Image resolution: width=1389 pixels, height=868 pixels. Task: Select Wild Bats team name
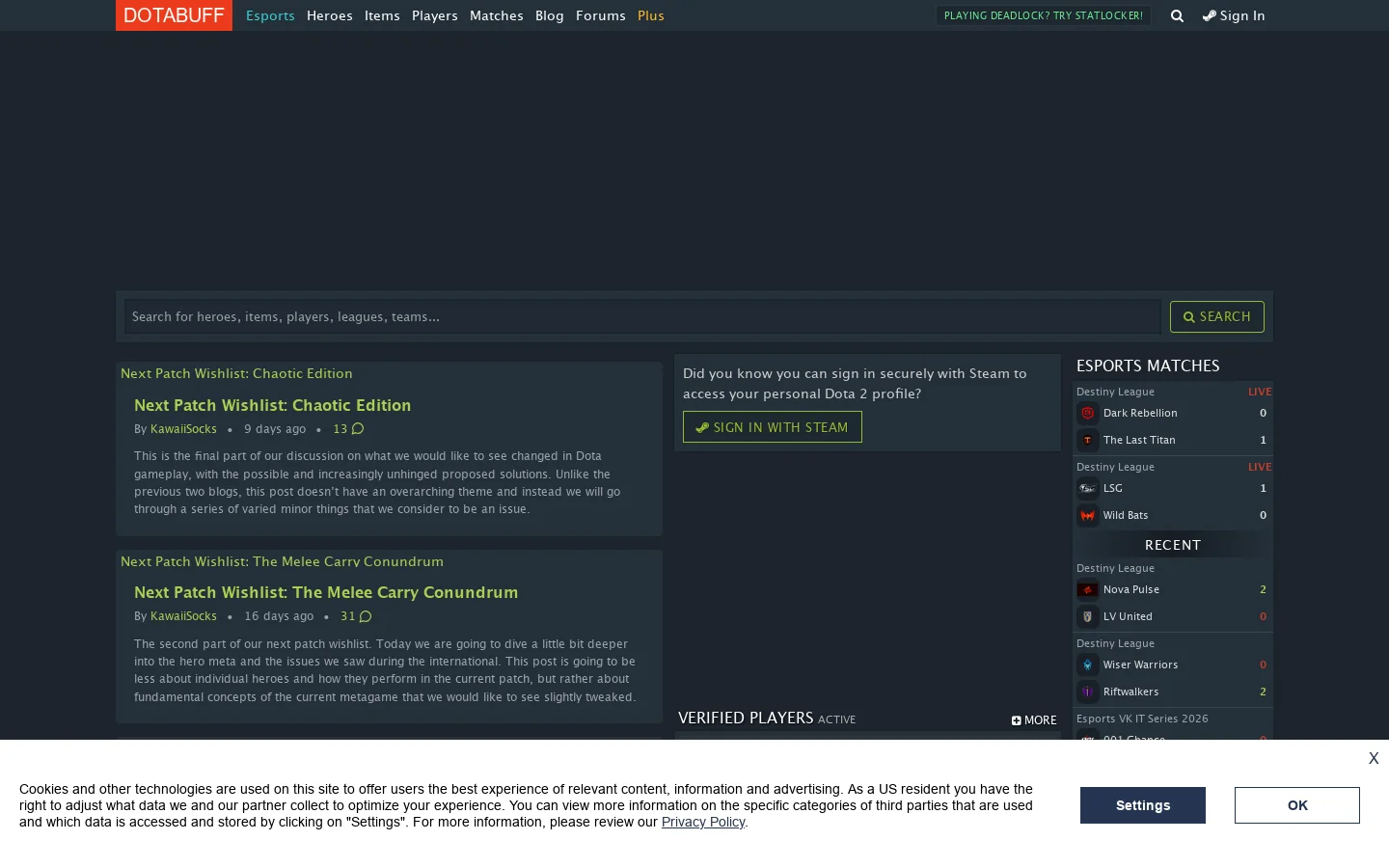point(1126,515)
